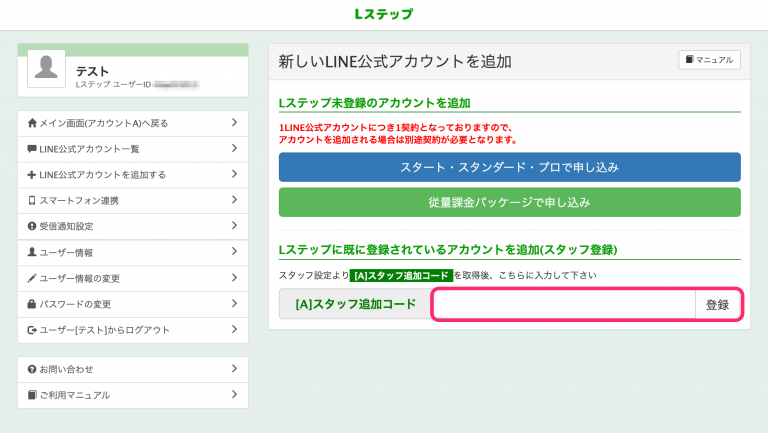768x433 pixels.
Task: Click the lock icon for パスワードの変更
Action: [32, 304]
